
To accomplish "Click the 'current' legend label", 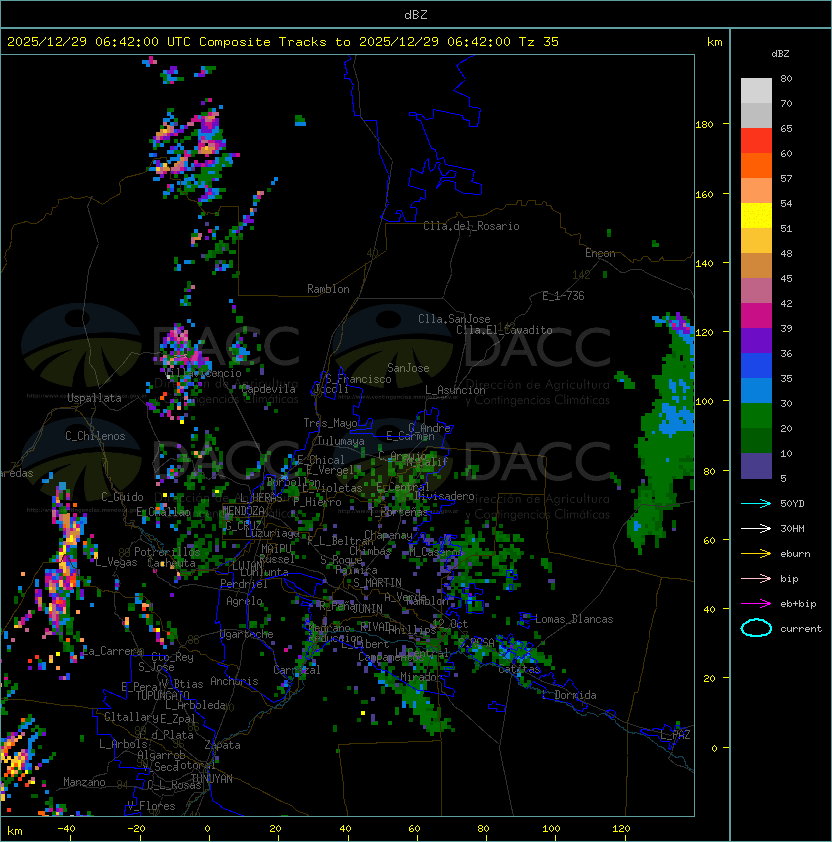I will tap(801, 628).
